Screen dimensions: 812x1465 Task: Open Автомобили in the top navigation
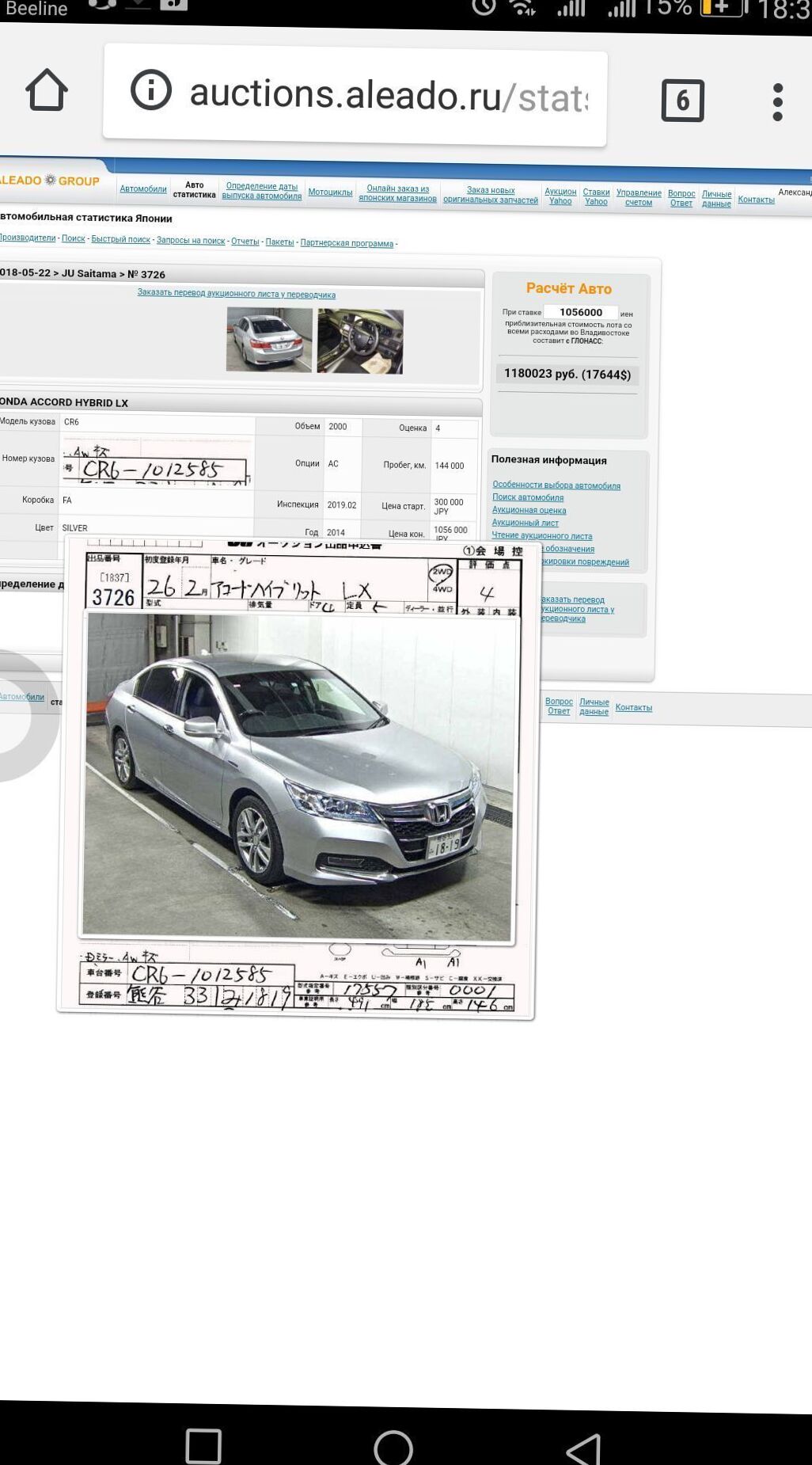143,188
